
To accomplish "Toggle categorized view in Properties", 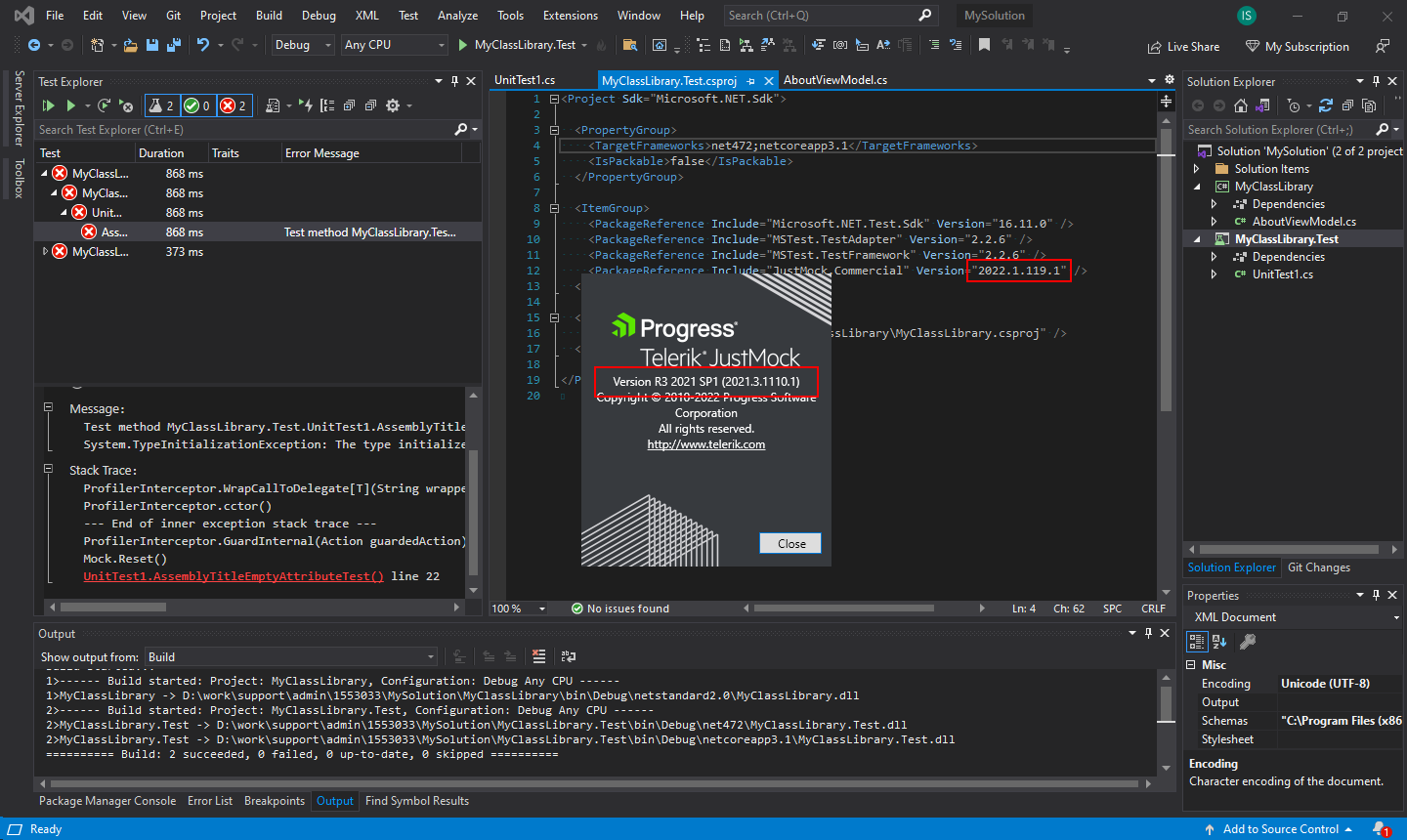I will (x=1197, y=642).
